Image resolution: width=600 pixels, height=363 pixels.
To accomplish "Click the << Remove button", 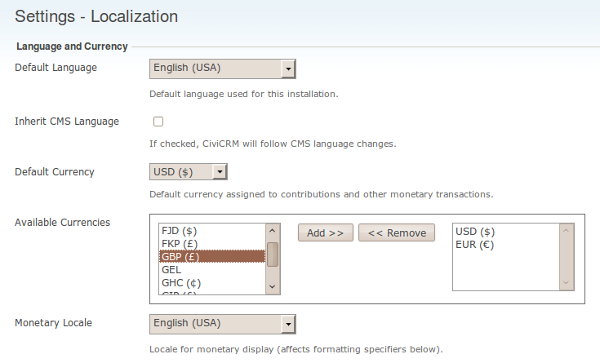I will pyautogui.click(x=396, y=233).
